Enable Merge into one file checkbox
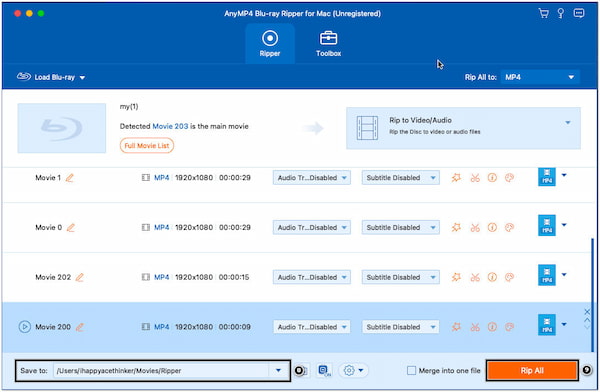The width and height of the screenshot is (600, 392). (411, 371)
